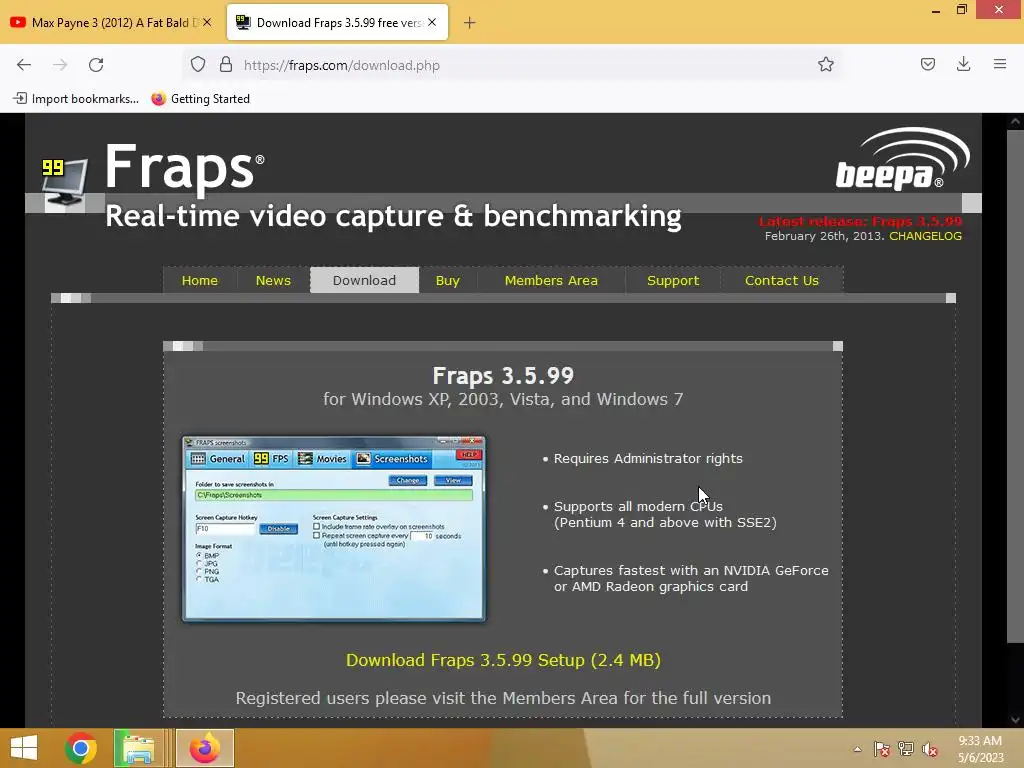Go back with the browser back arrow
The image size is (1024, 768).
point(24,65)
